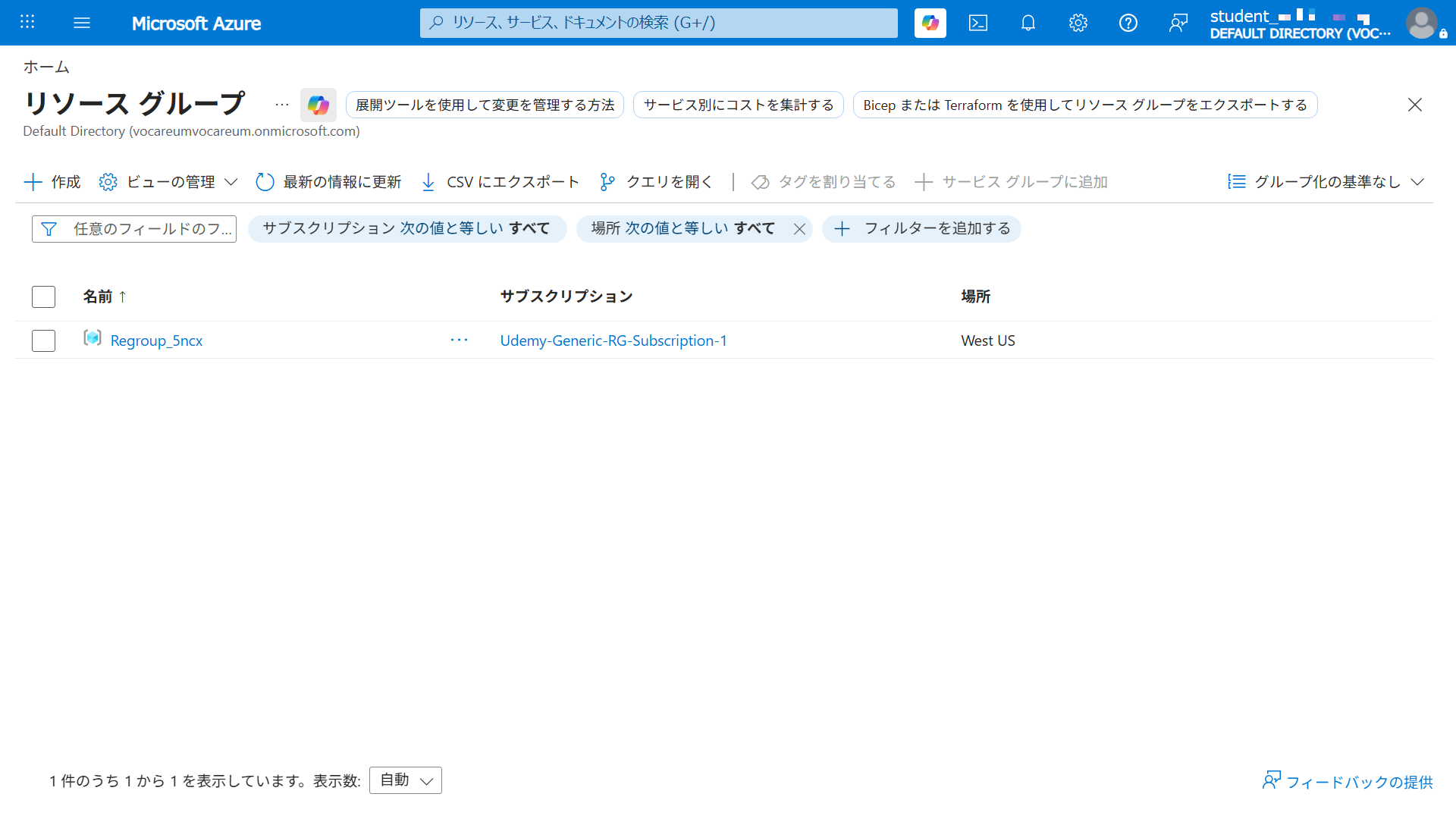Click the global search box

(x=659, y=23)
